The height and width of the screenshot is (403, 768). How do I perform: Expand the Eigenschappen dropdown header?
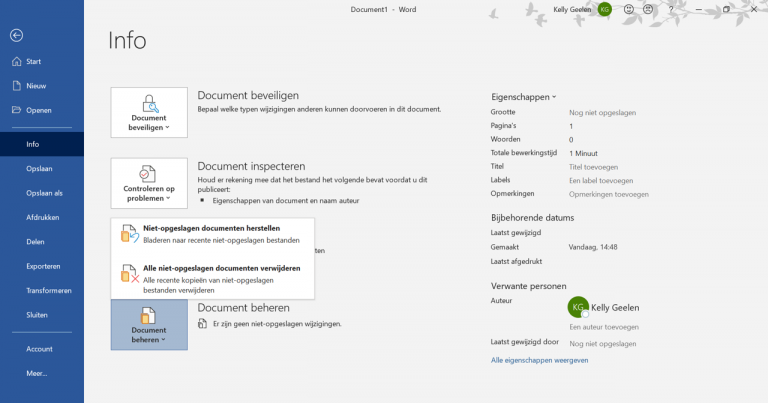[x=524, y=97]
